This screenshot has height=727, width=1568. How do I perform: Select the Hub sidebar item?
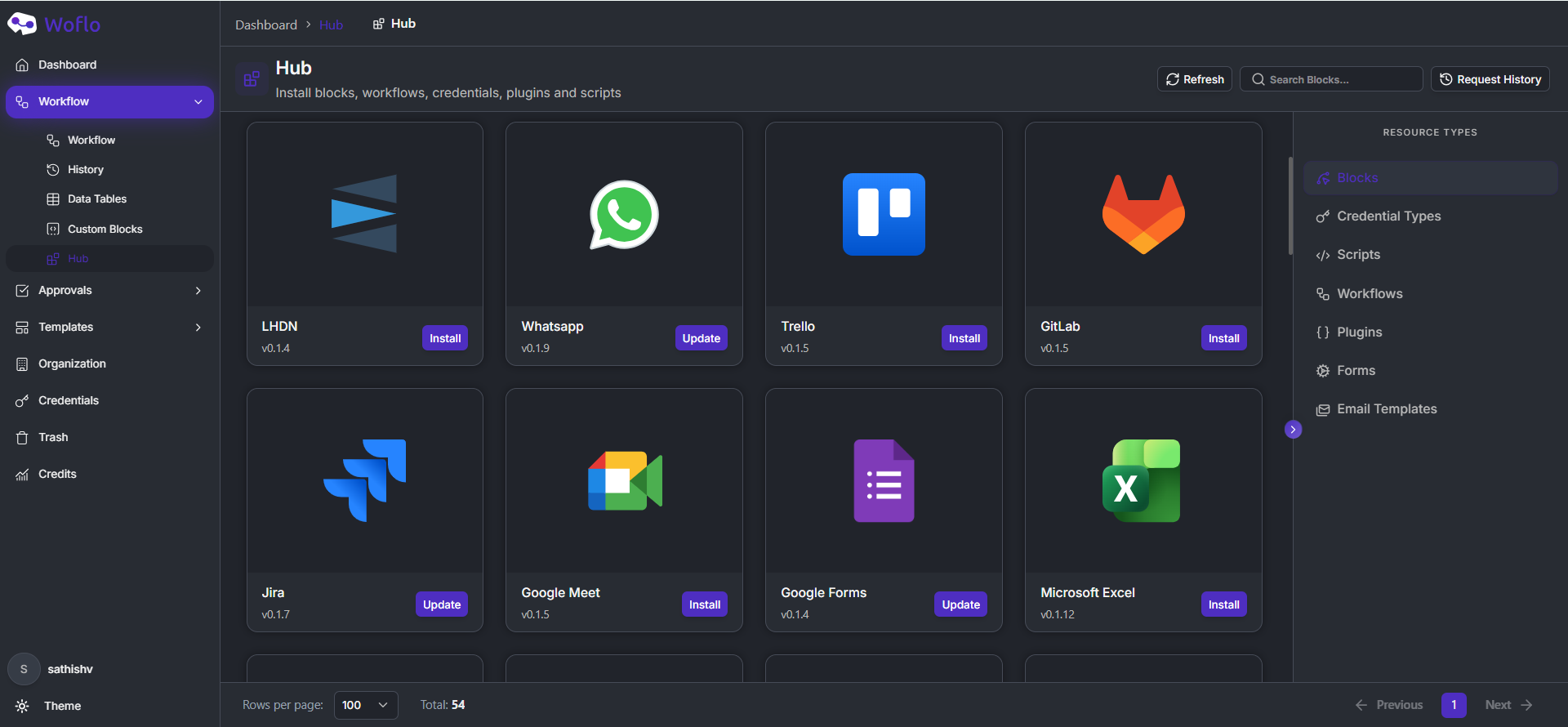pos(109,258)
